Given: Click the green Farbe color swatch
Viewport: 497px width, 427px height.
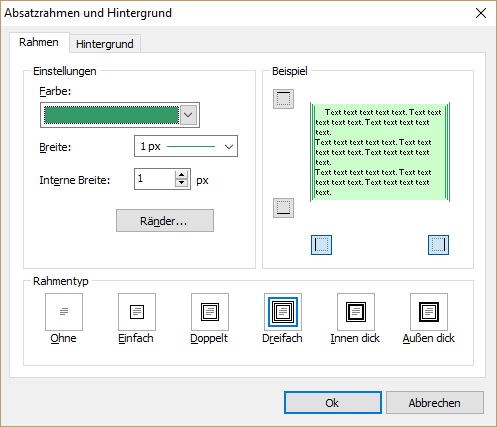Looking at the screenshot, I should tap(111, 115).
